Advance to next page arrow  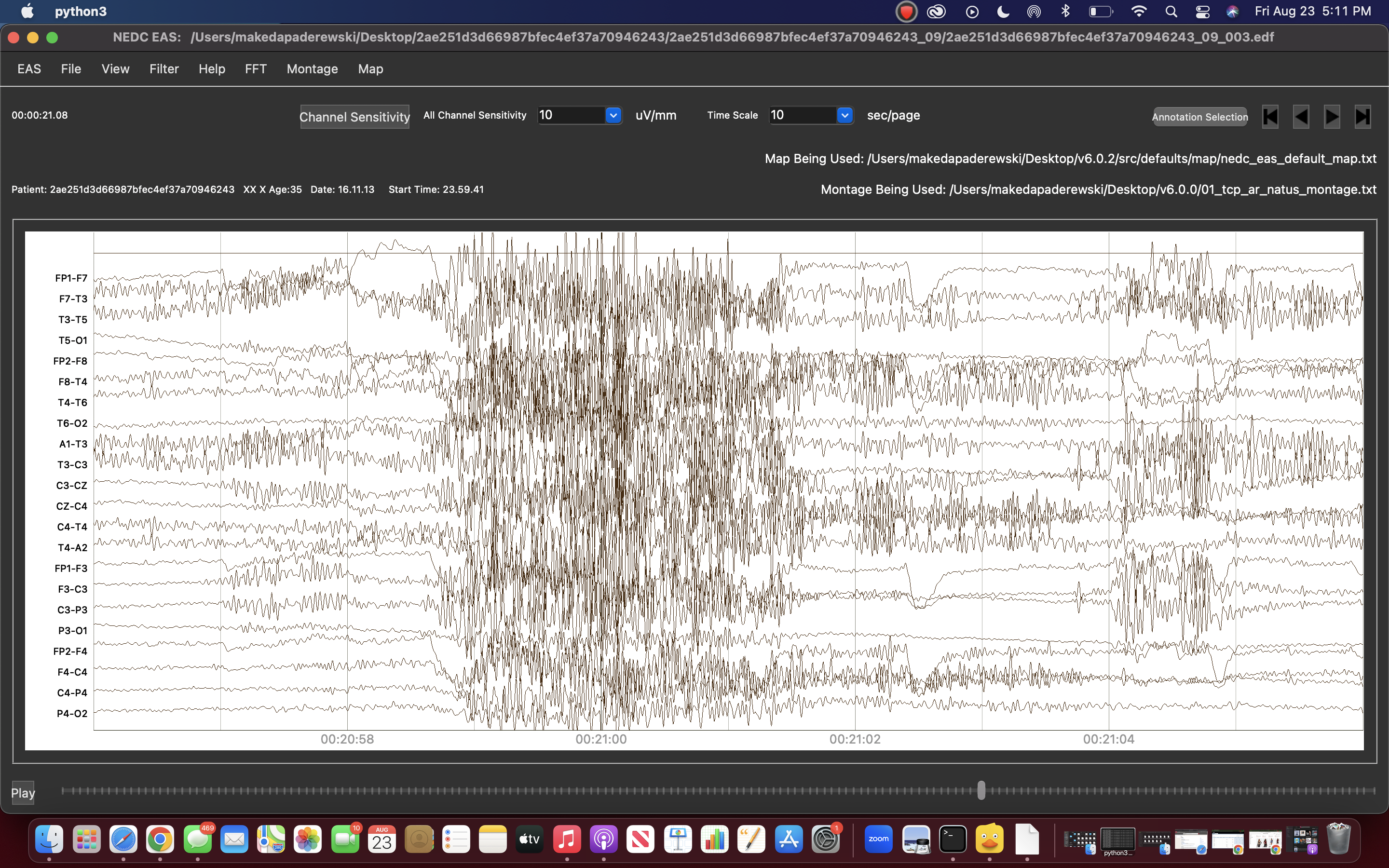(1332, 117)
